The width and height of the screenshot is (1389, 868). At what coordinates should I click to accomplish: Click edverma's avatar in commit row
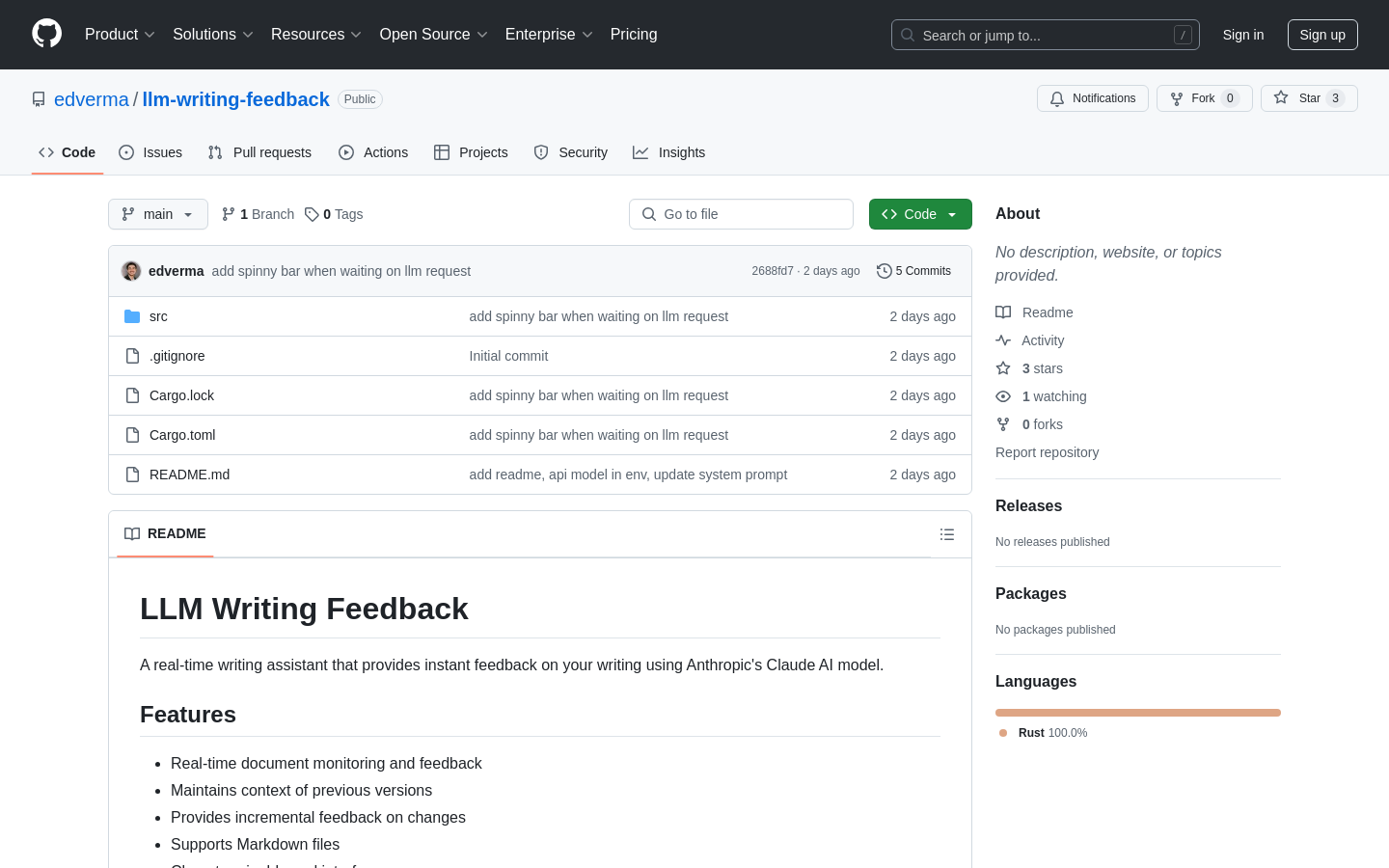[x=131, y=271]
